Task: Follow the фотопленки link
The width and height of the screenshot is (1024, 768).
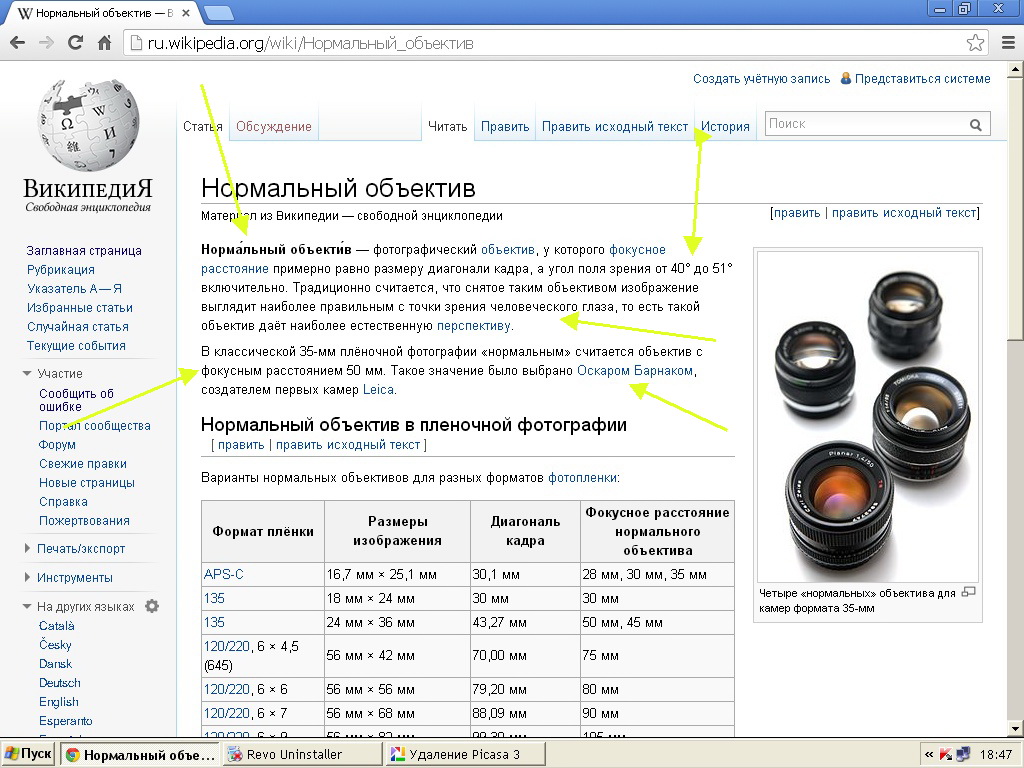Action: (582, 477)
